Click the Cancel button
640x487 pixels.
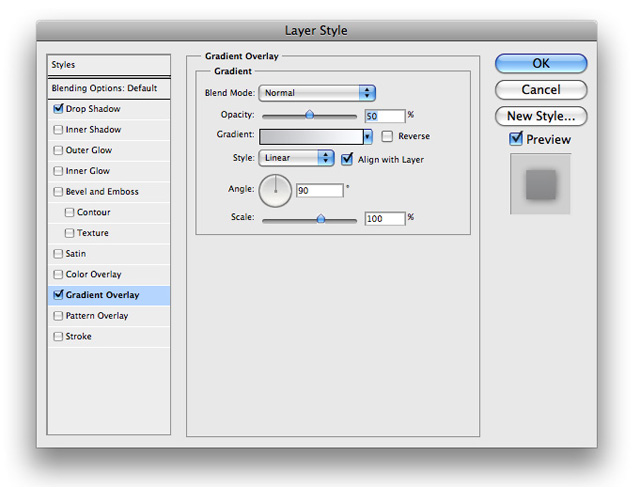541,90
